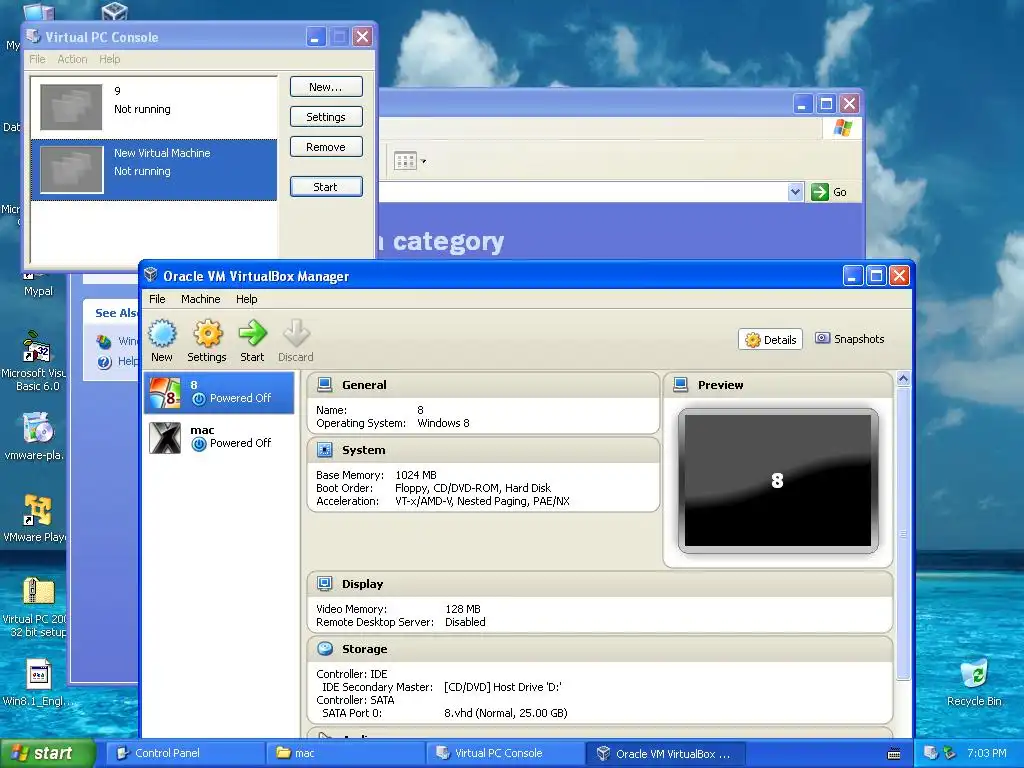Click the System section chip icon

tap(325, 450)
